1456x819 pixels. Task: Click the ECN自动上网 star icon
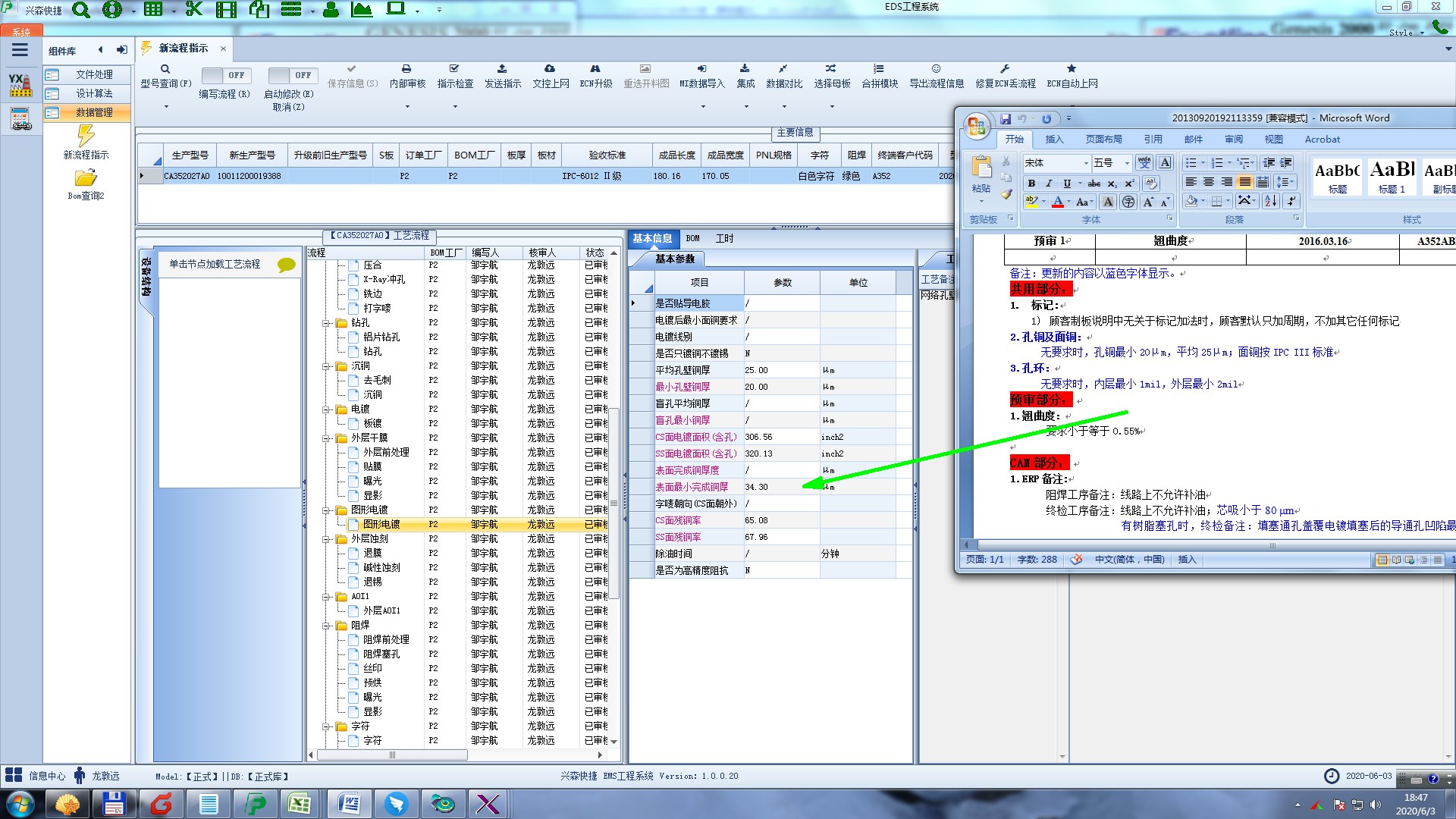click(x=1072, y=69)
